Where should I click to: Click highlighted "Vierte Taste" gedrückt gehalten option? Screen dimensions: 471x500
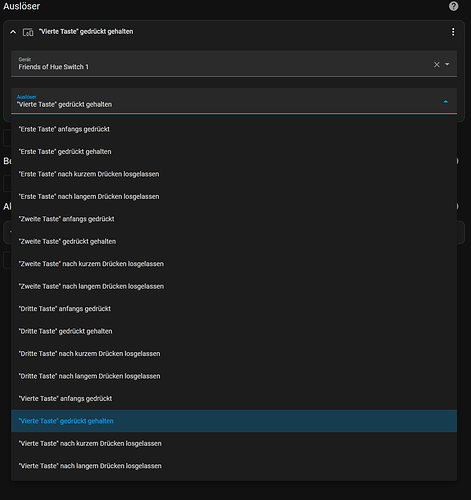pyautogui.click(x=234, y=421)
